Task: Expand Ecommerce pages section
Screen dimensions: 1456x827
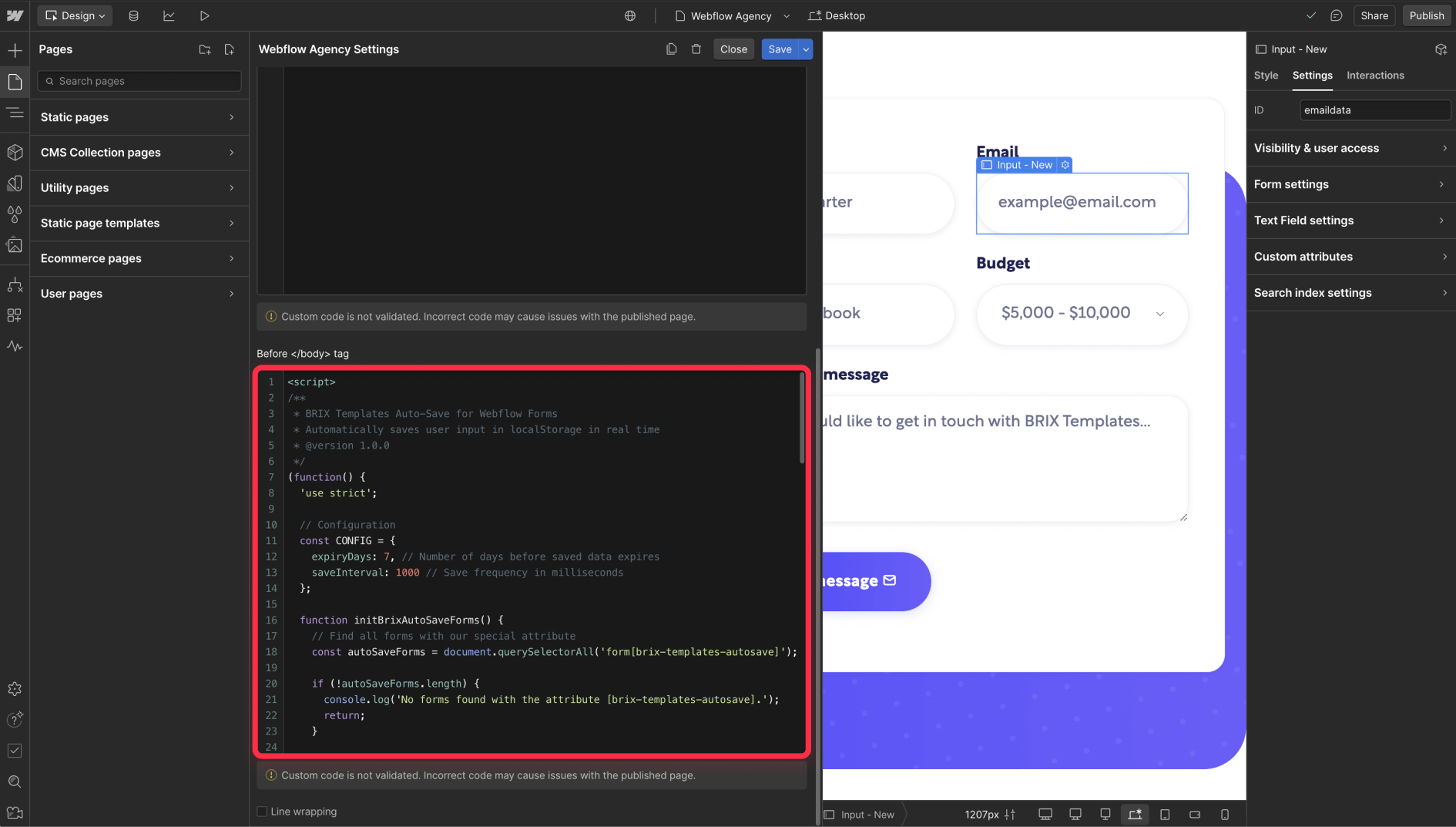Action: 139,259
